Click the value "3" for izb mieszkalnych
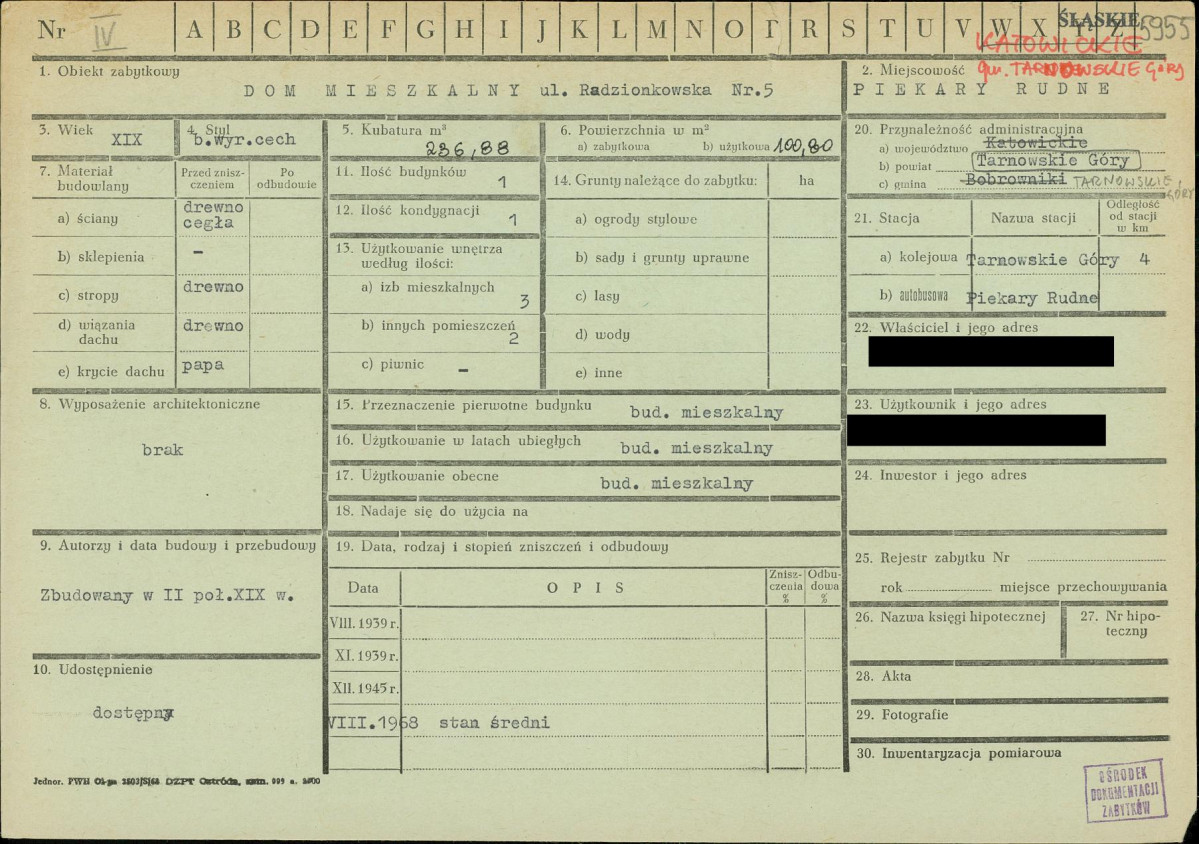The image size is (1199, 844). [524, 301]
